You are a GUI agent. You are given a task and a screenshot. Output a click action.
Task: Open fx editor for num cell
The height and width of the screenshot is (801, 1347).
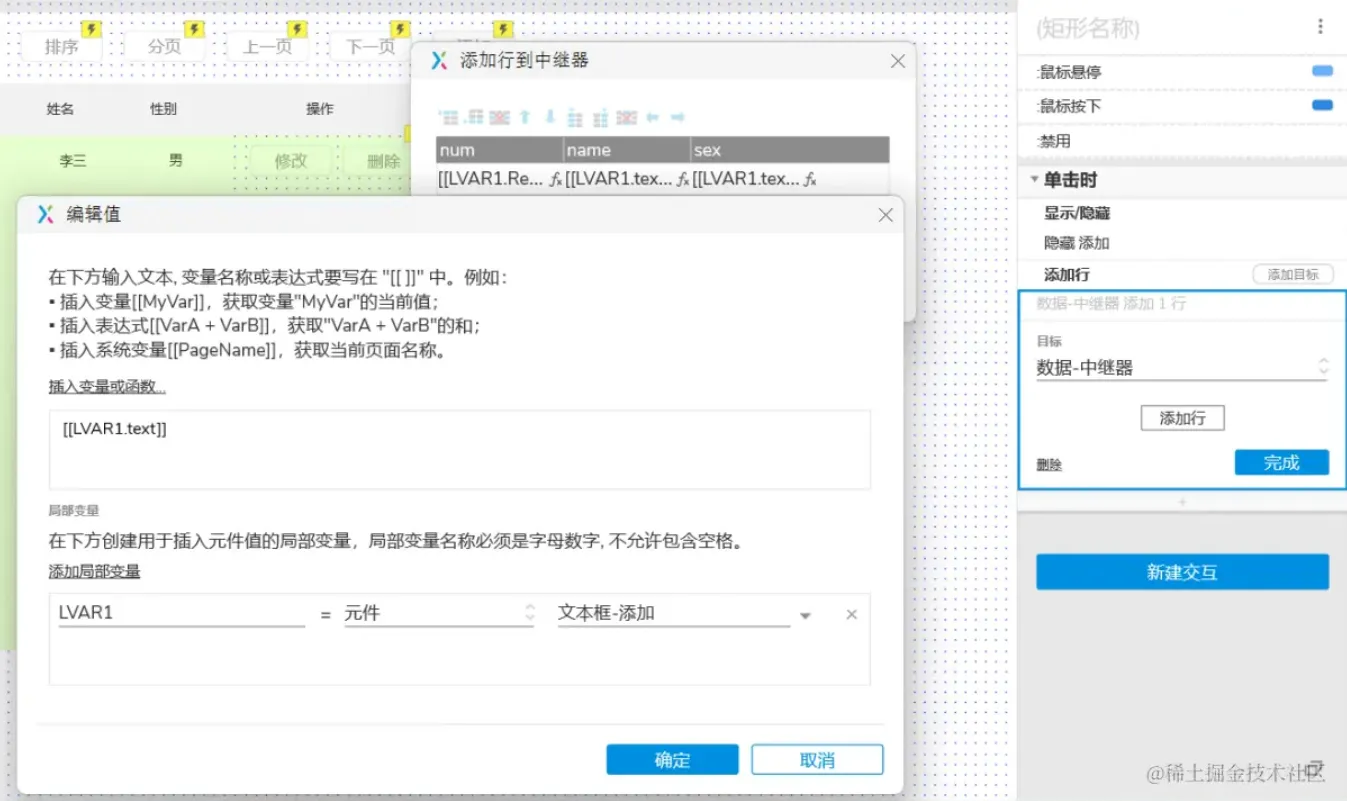pos(556,180)
